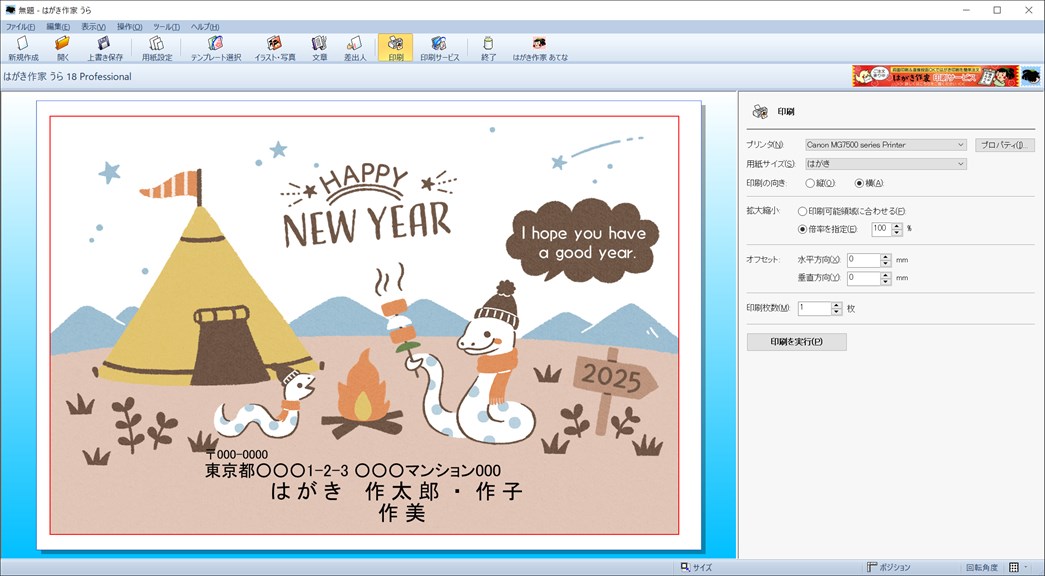Click the サイズ status bar icon

[685, 567]
